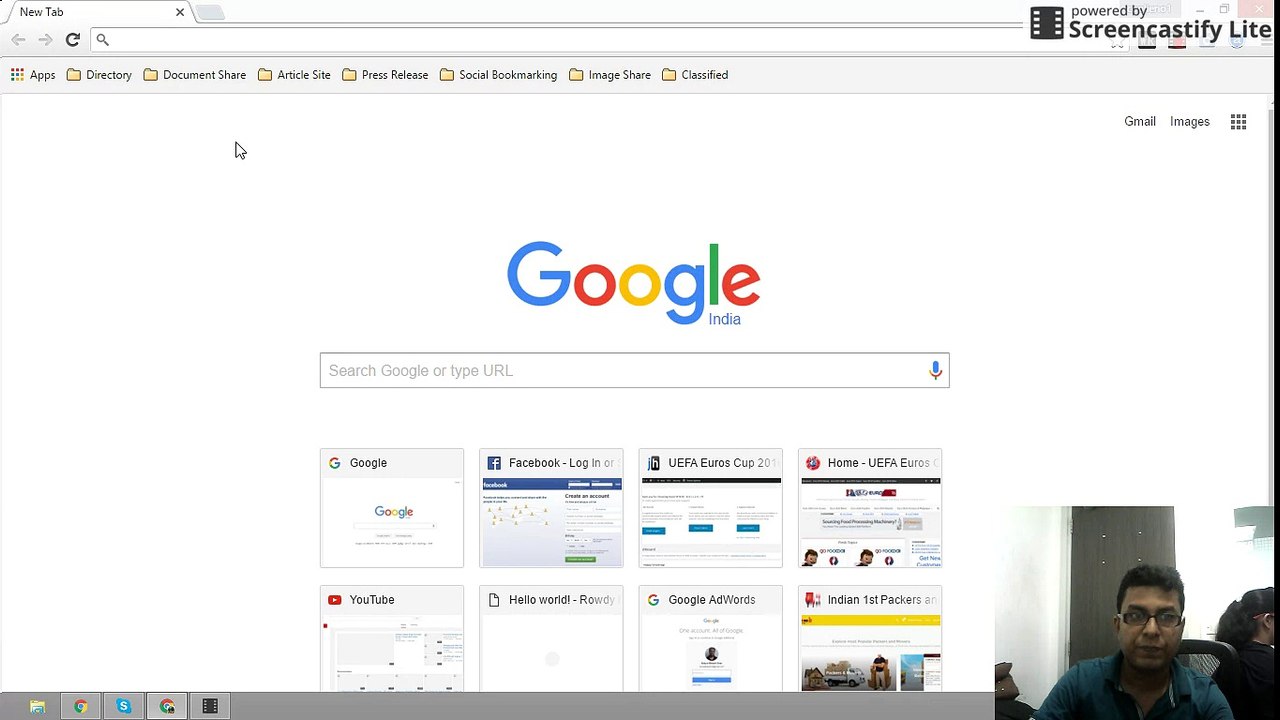Open the Home - UEFA Euros tile
The width and height of the screenshot is (1280, 720).
[x=870, y=508]
